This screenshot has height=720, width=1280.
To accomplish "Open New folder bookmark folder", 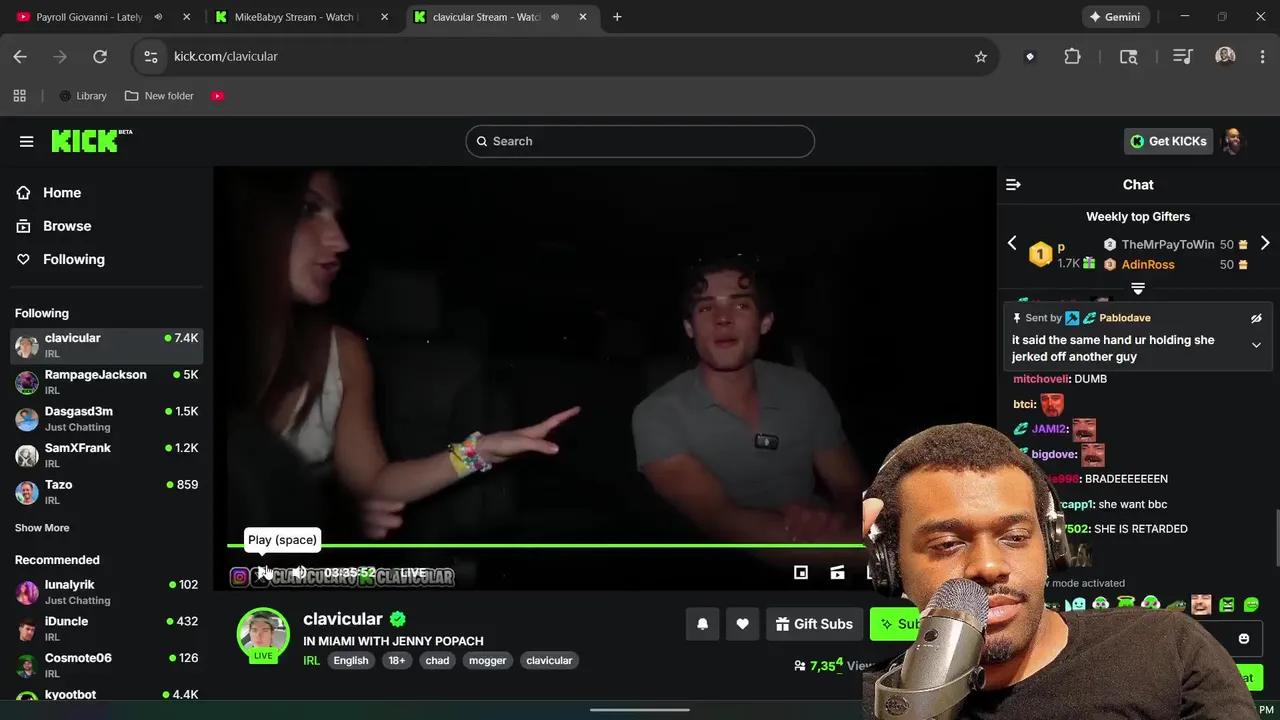I will click(x=159, y=96).
